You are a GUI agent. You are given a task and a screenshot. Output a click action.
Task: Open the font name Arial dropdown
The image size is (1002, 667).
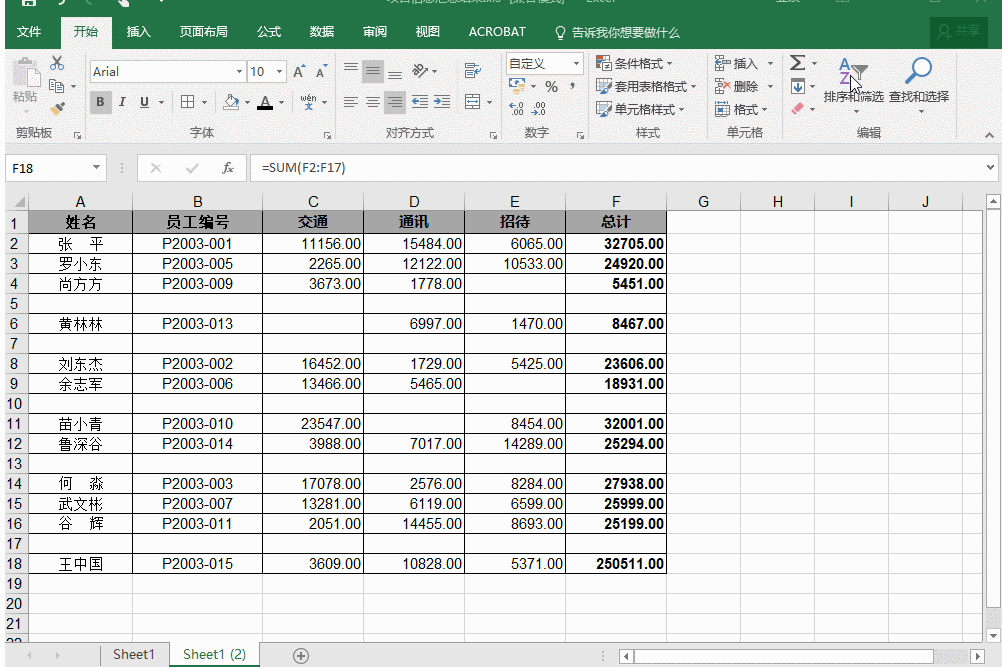[239, 72]
